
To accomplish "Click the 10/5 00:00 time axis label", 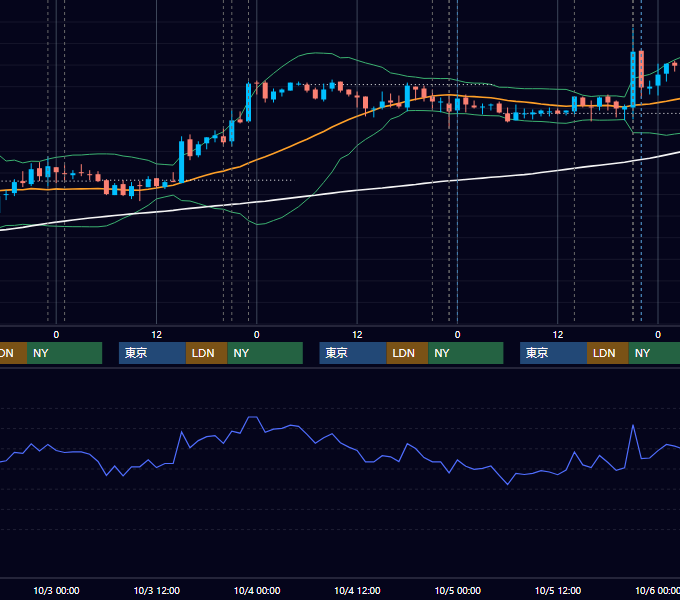I will click(x=458, y=590).
